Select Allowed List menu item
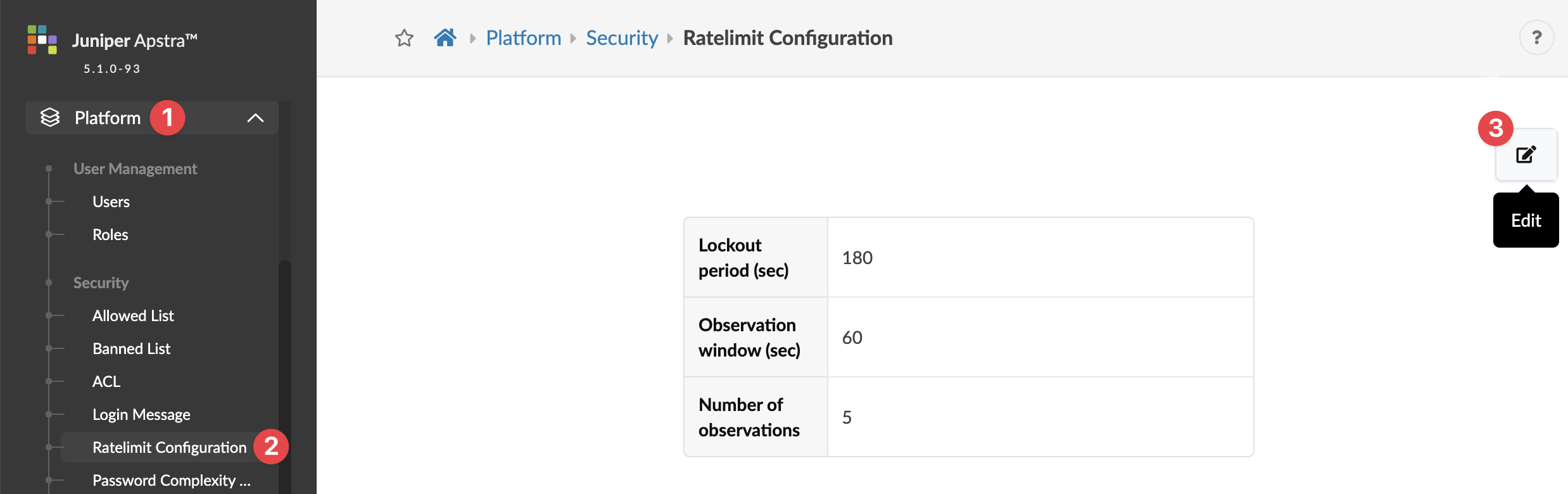The image size is (1568, 494). click(x=133, y=315)
